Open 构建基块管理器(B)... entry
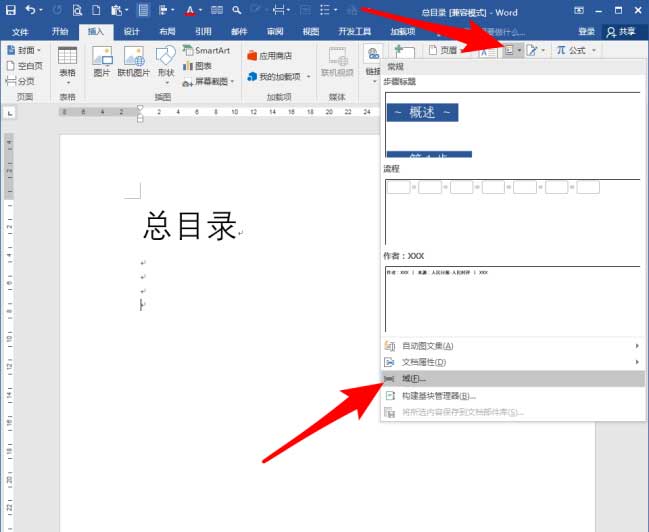The height and width of the screenshot is (532, 649). tap(512, 396)
